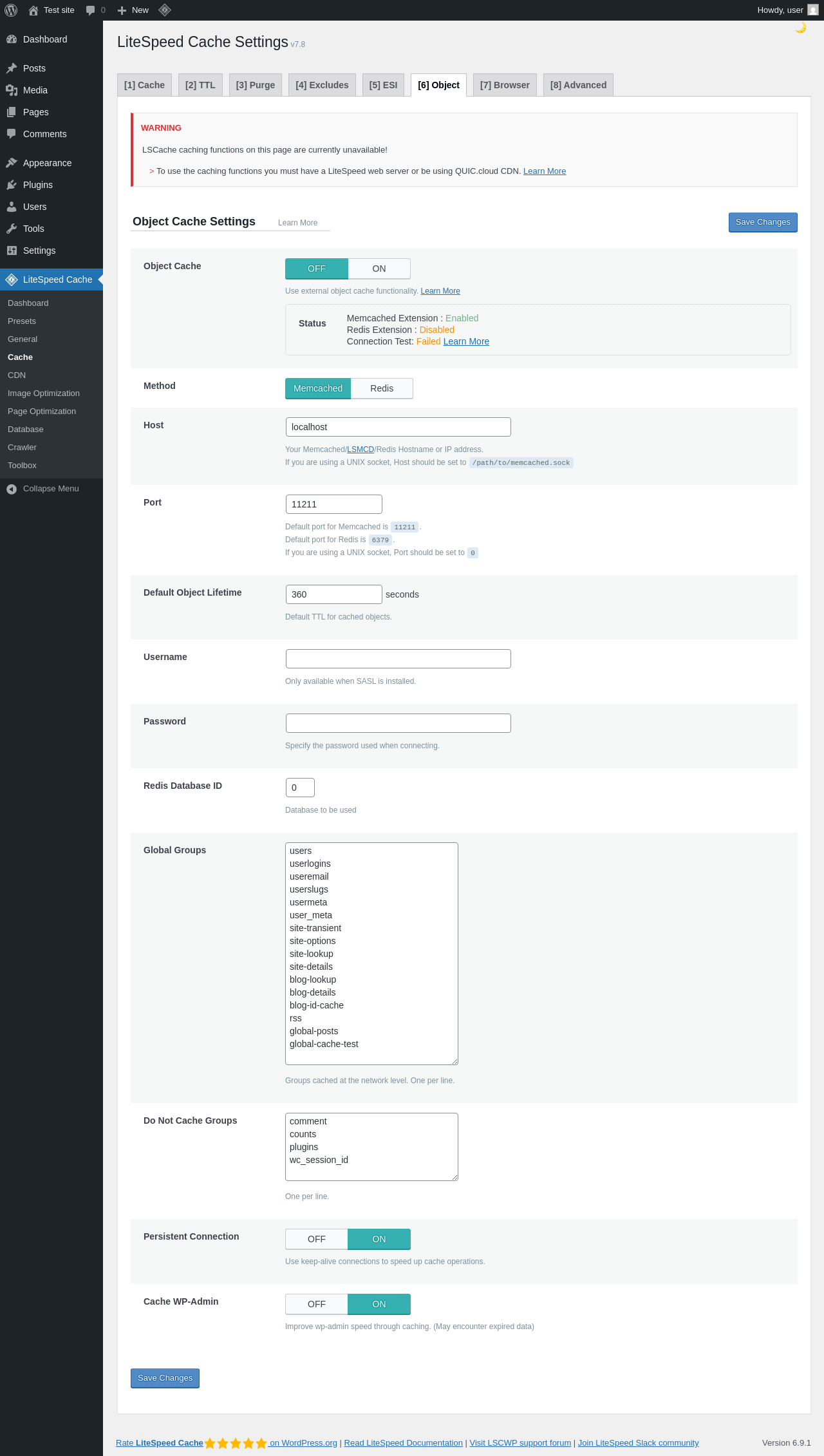Set Cache WP-Admin to OFF

[x=317, y=1304]
